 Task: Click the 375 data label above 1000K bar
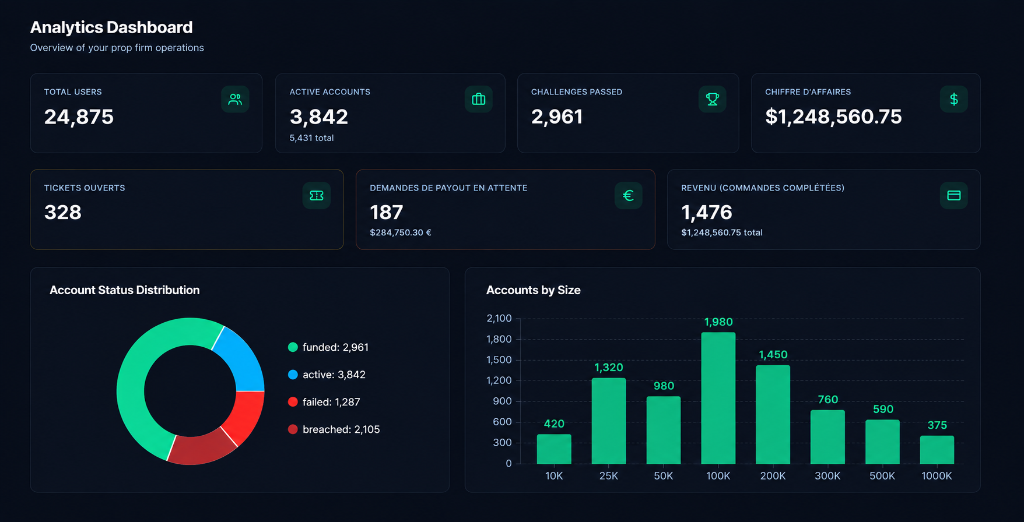tap(937, 426)
